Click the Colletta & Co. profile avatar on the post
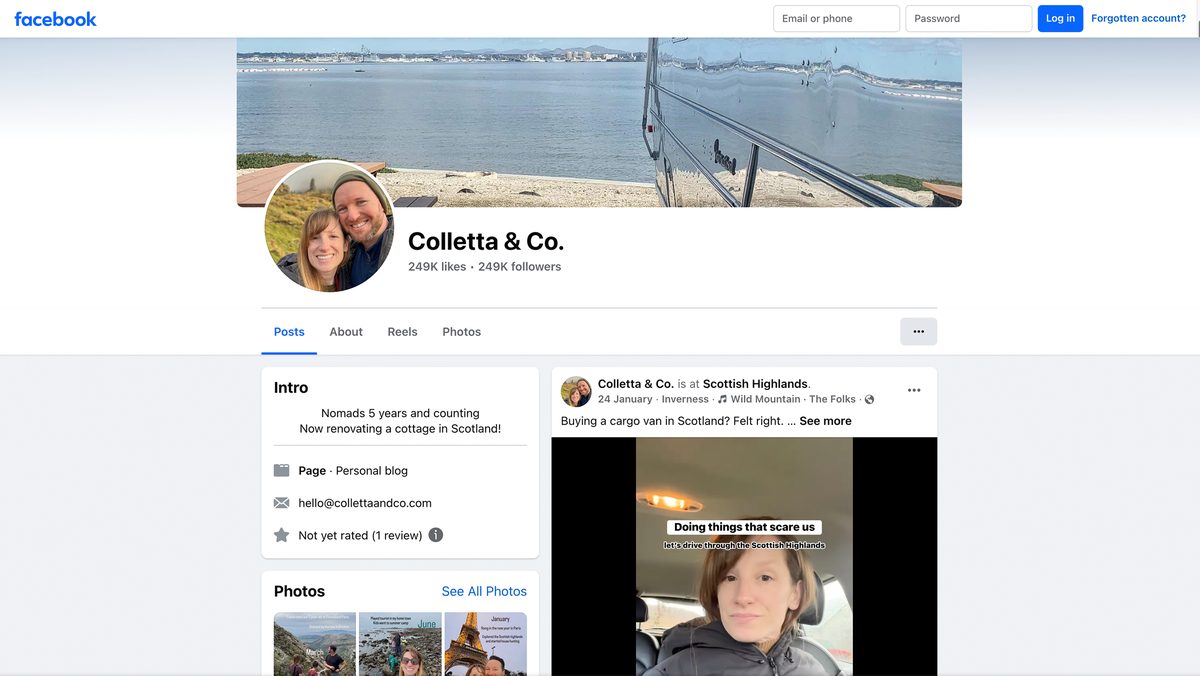The height and width of the screenshot is (676, 1200). 576,391
